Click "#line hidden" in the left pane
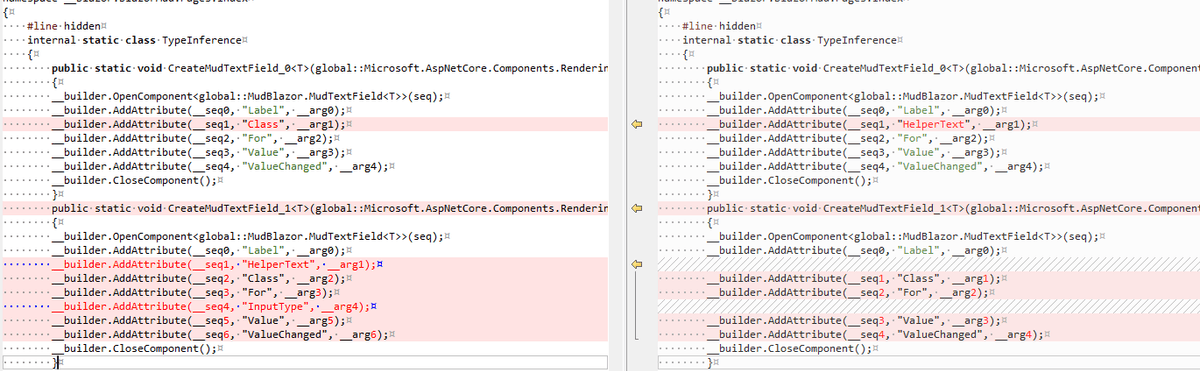1200x371 pixels. [65, 24]
